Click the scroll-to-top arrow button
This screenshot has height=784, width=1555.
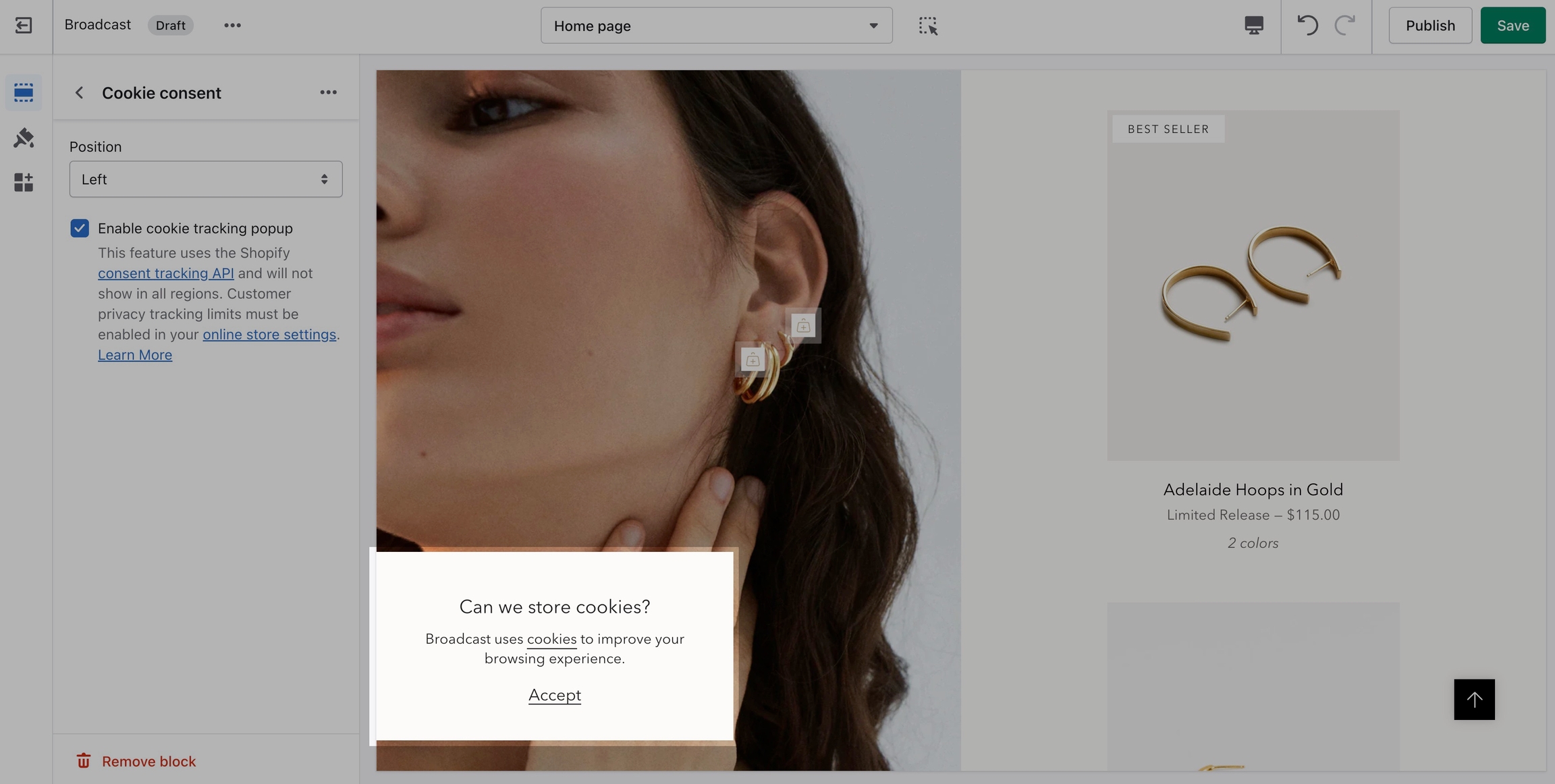pyautogui.click(x=1474, y=700)
